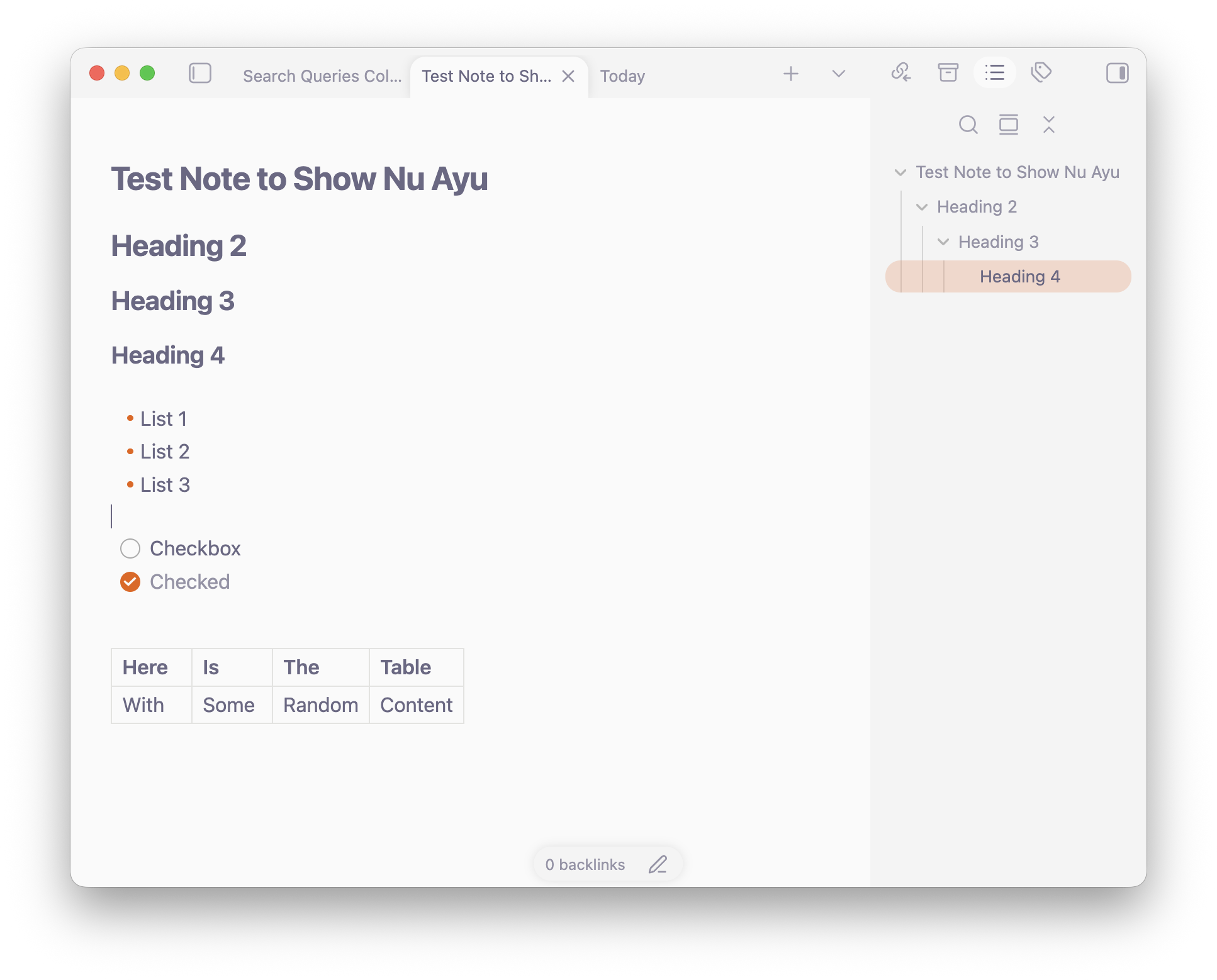The width and height of the screenshot is (1217, 980).
Task: Close the window with red button
Action: coord(97,73)
